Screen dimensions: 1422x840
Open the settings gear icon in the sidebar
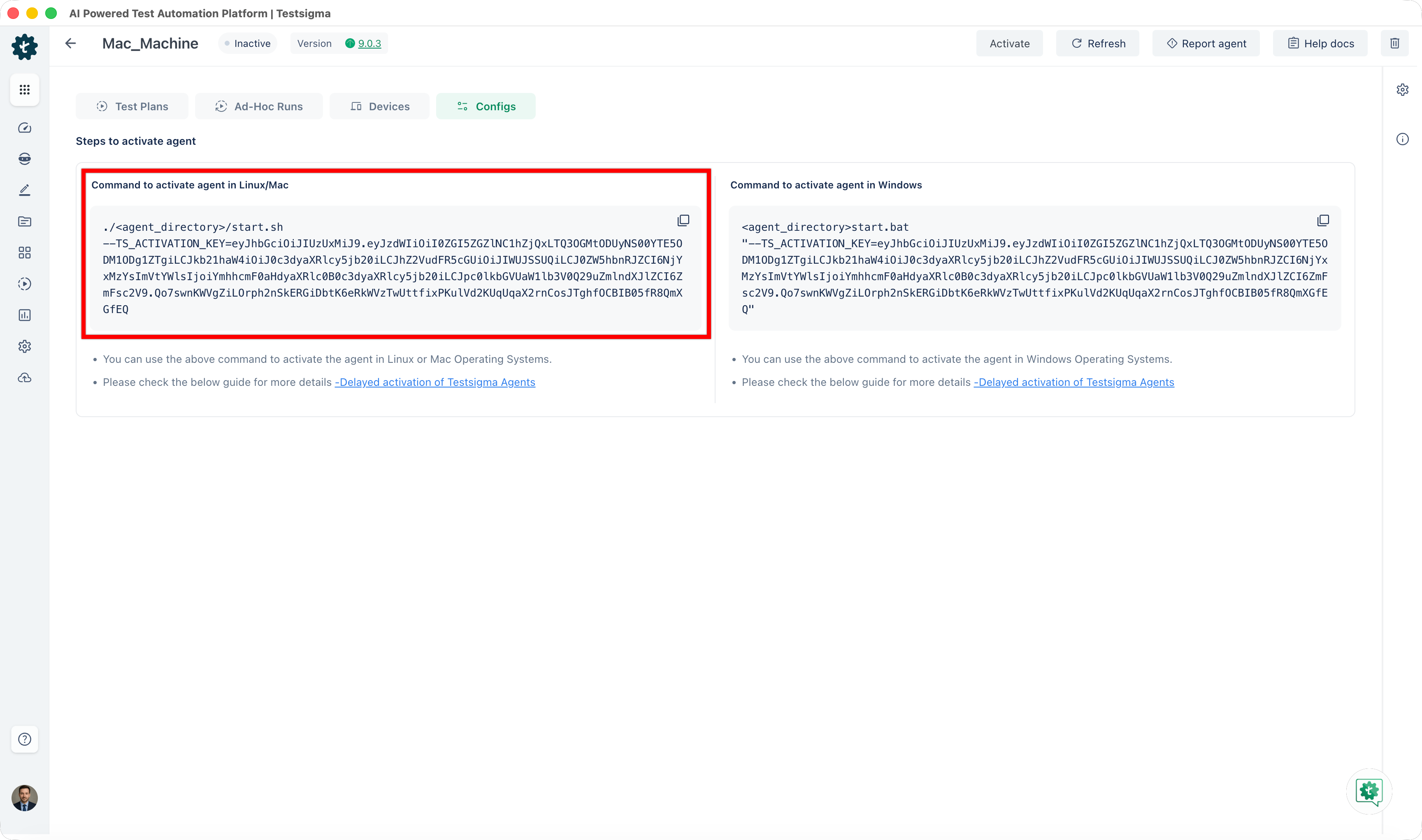point(24,346)
